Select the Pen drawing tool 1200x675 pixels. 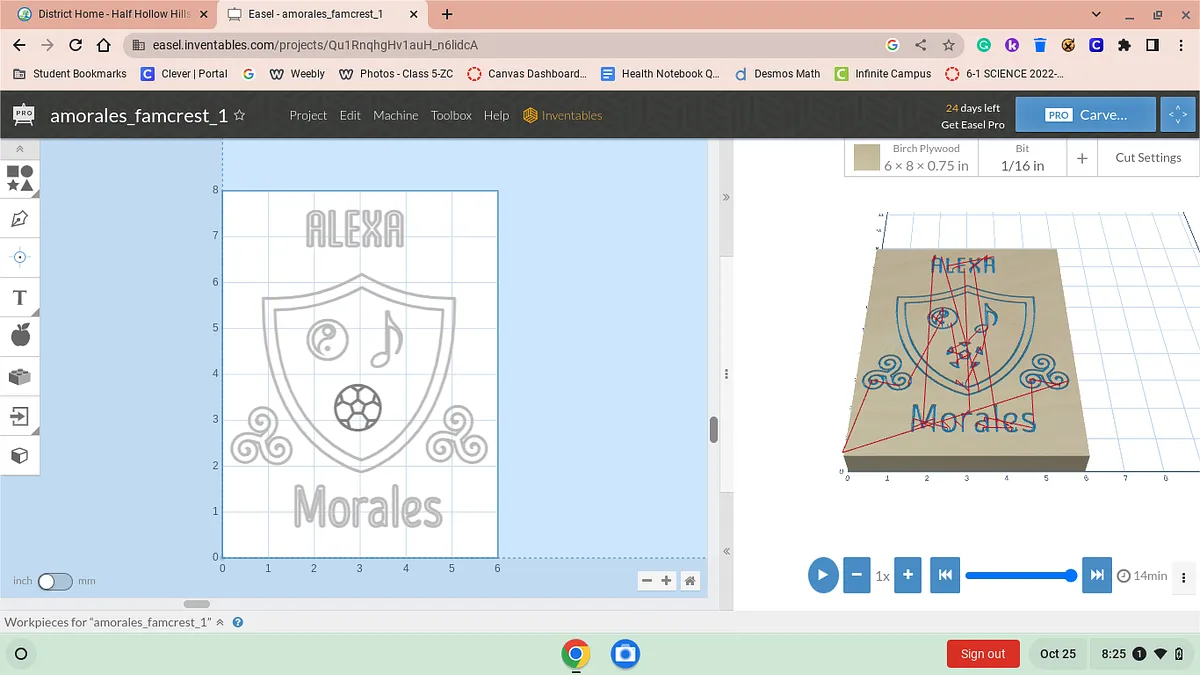(20, 218)
